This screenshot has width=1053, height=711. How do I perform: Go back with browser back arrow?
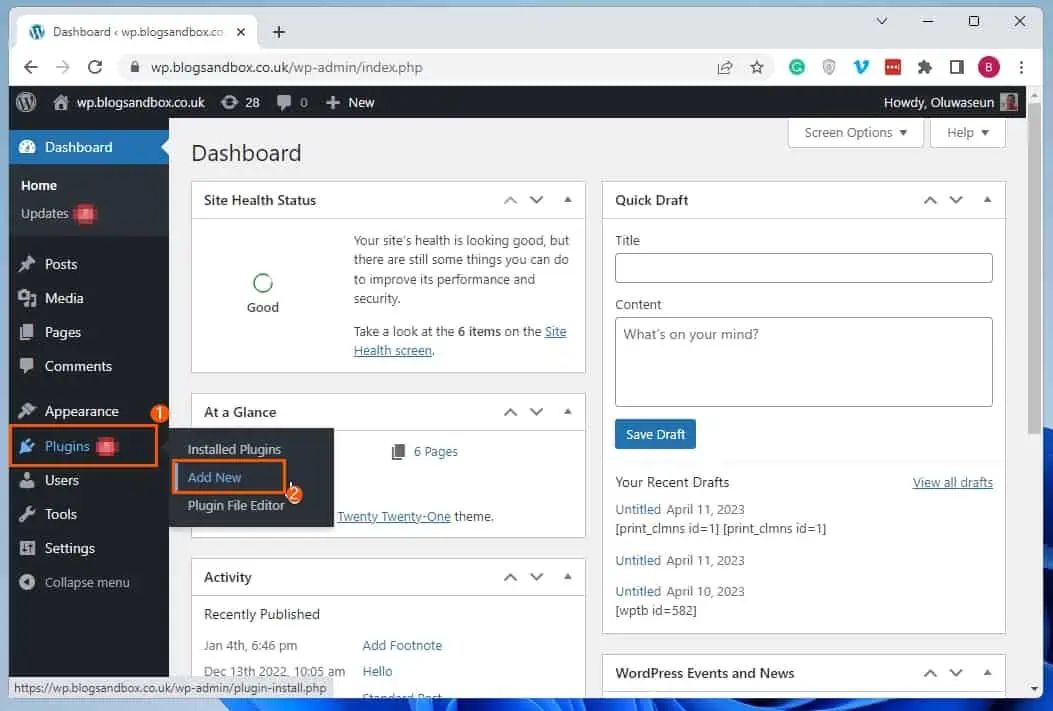31,67
